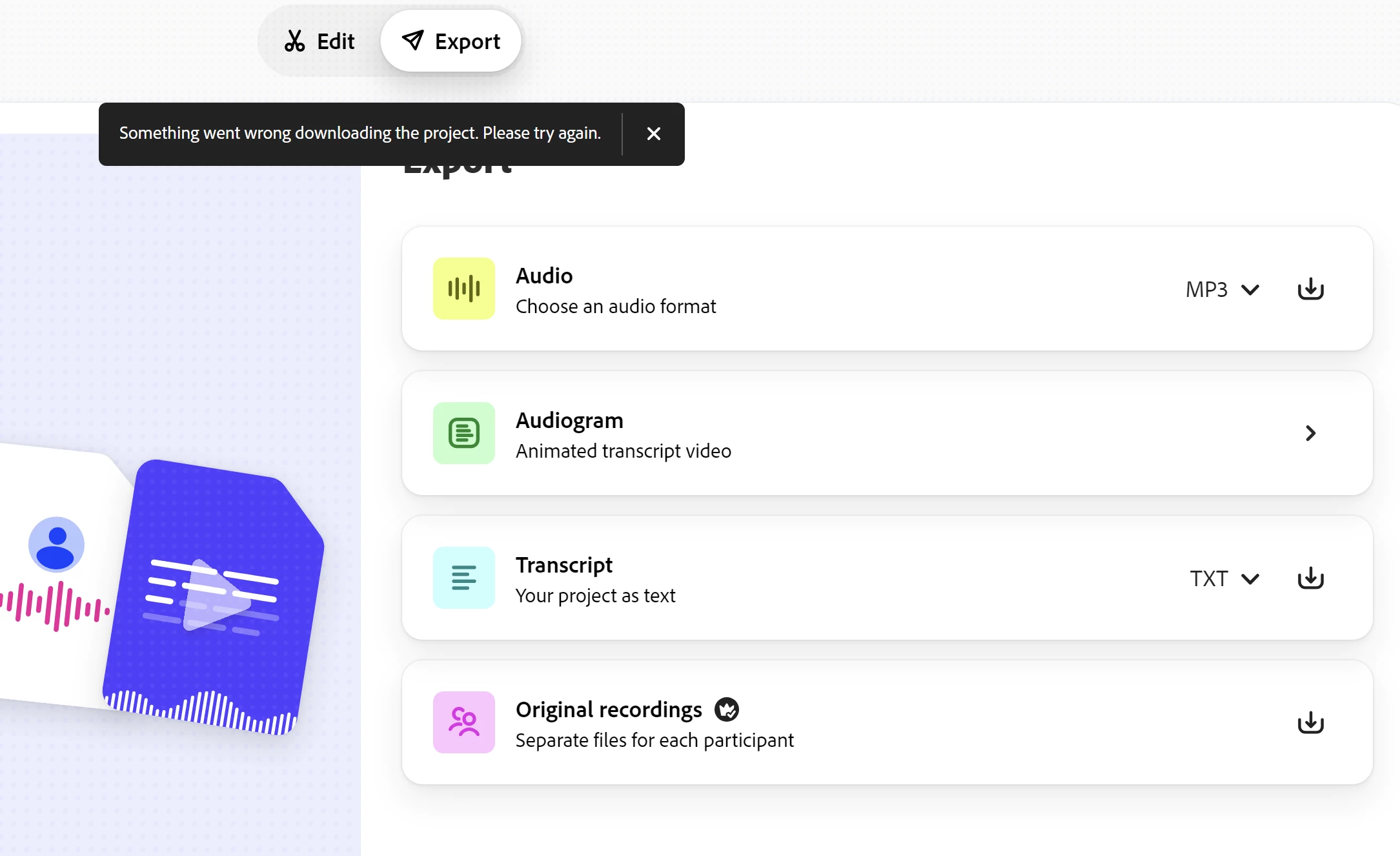Download the Original recordings
The width and height of the screenshot is (1400, 856).
(1310, 723)
